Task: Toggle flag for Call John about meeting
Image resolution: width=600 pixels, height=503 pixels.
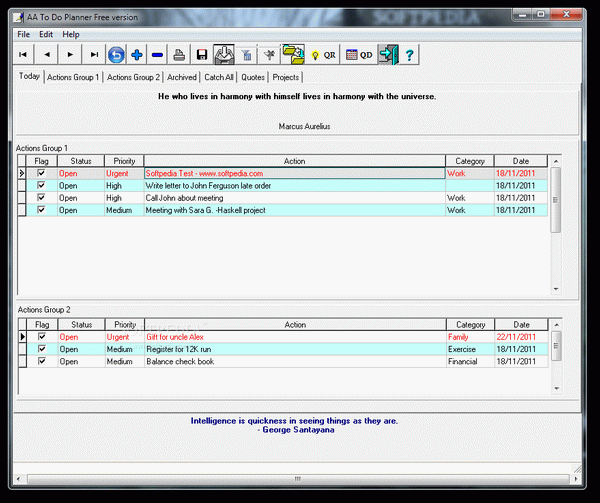Action: click(41, 197)
